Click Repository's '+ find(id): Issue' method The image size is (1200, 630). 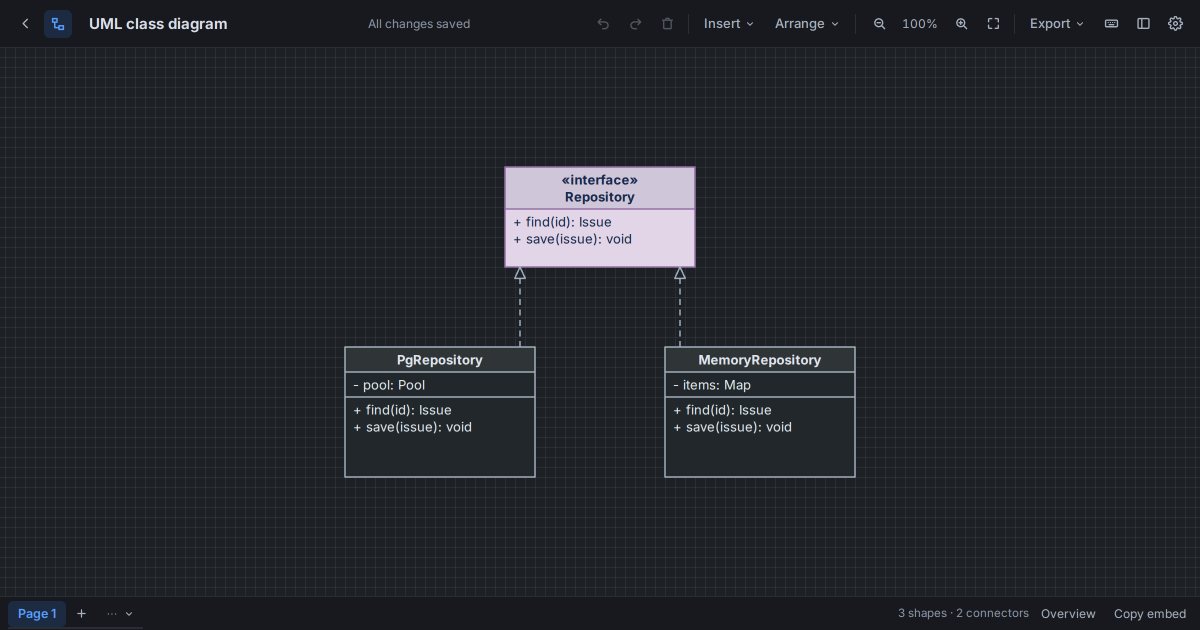click(562, 222)
